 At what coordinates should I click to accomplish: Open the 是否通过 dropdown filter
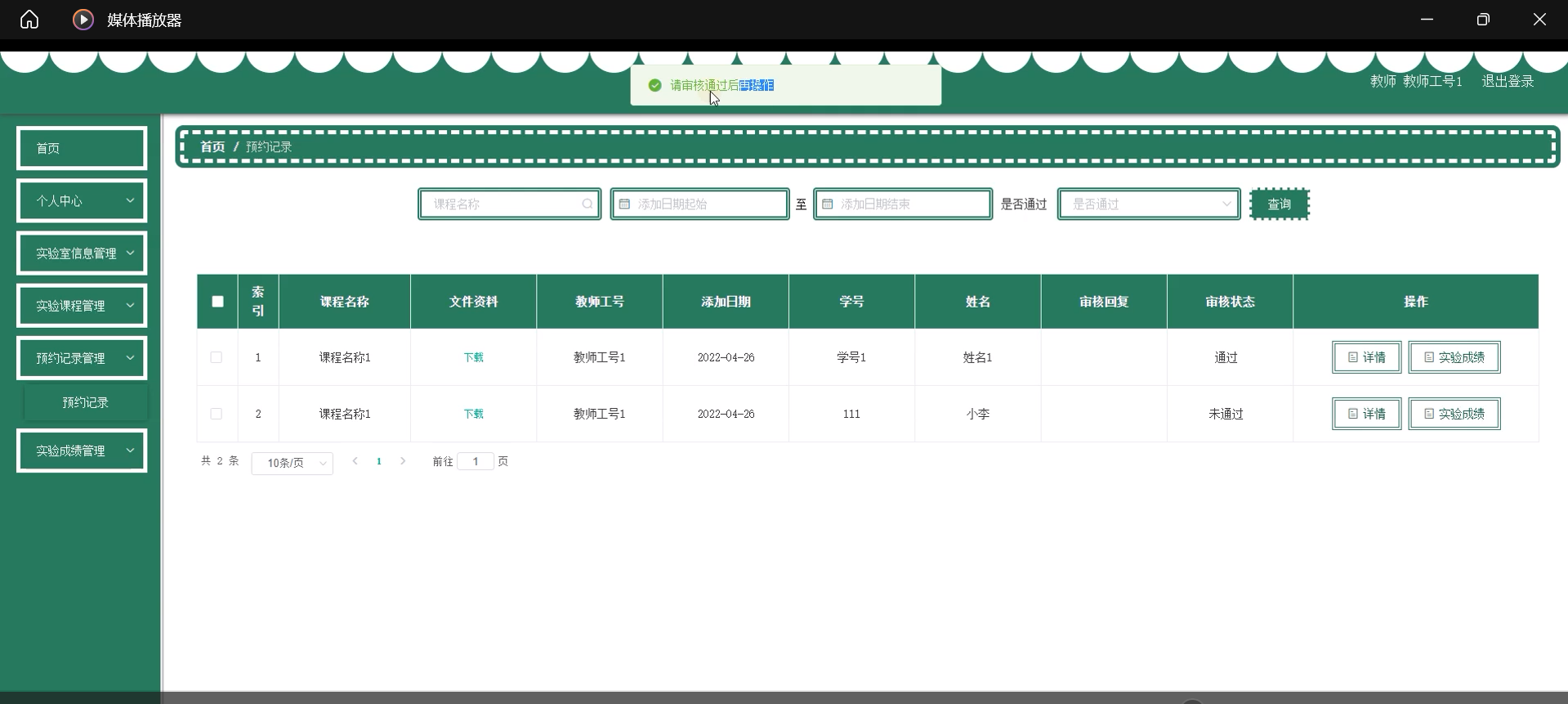tap(1149, 204)
